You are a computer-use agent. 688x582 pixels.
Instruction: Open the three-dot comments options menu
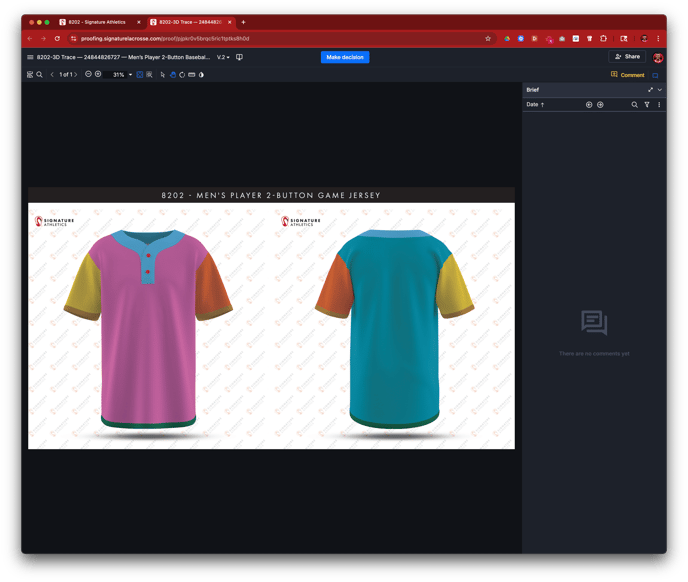[659, 104]
